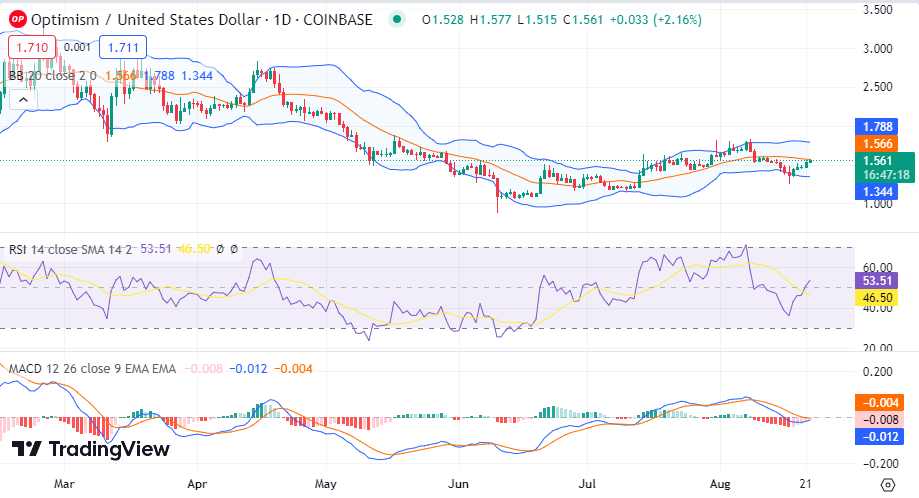Screen dimensions: 919x498
Task: Click the Jun label on the time axis
Action: pos(459,481)
